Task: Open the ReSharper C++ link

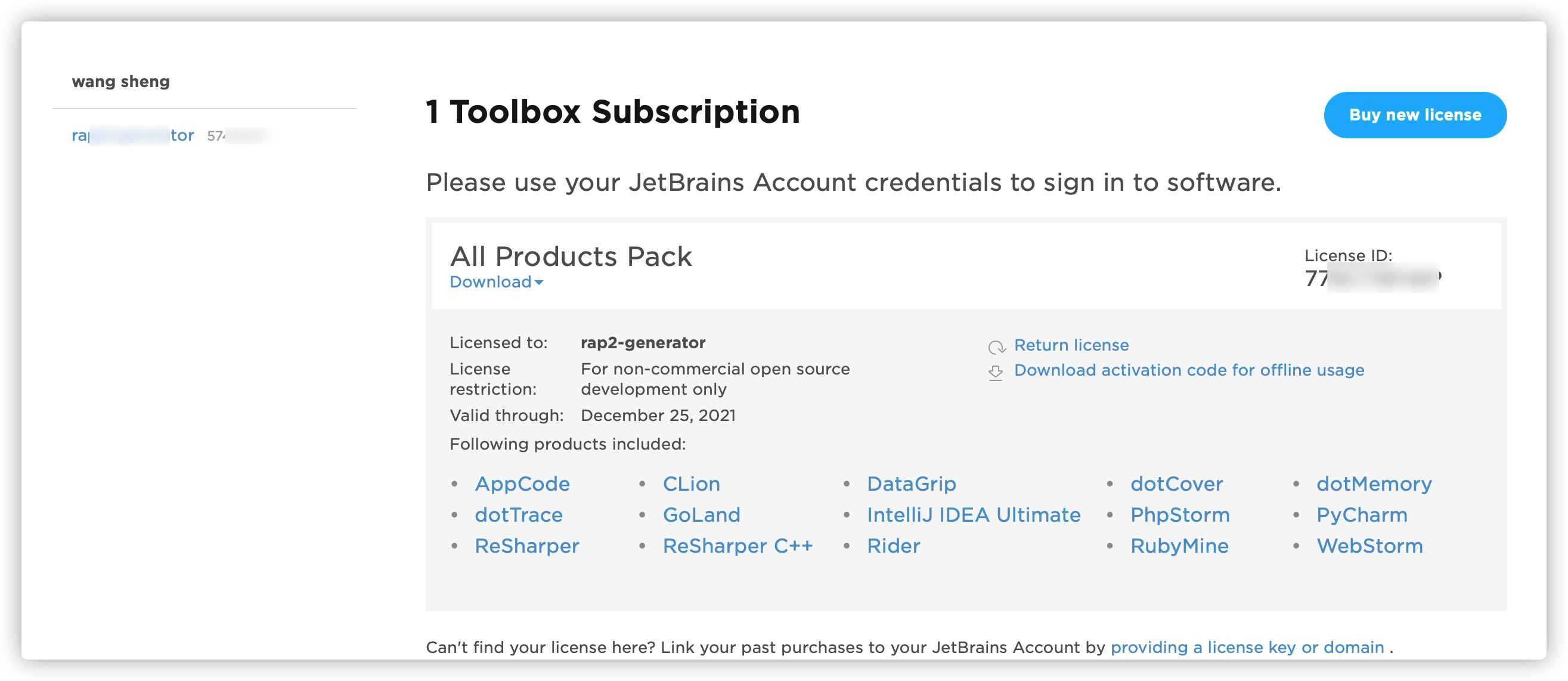Action: coord(737,546)
